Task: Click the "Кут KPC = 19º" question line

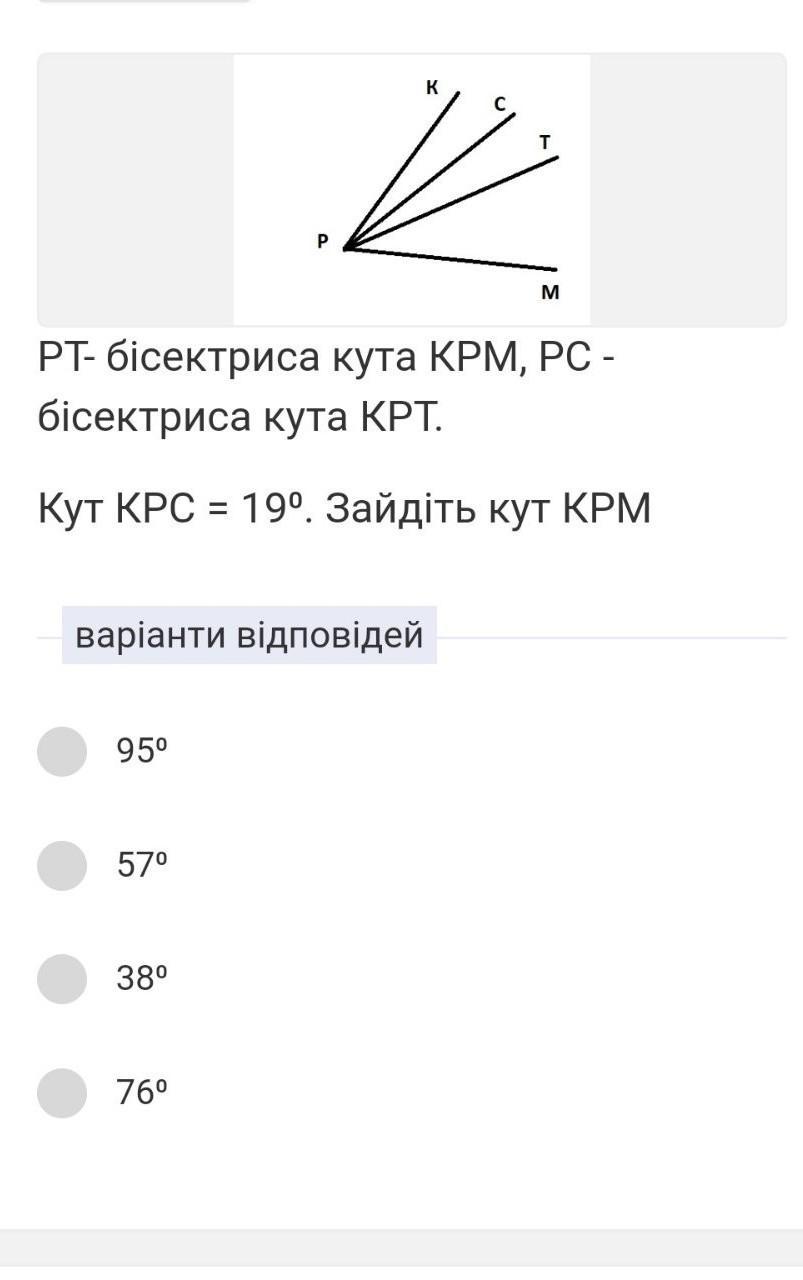Action: click(x=344, y=509)
